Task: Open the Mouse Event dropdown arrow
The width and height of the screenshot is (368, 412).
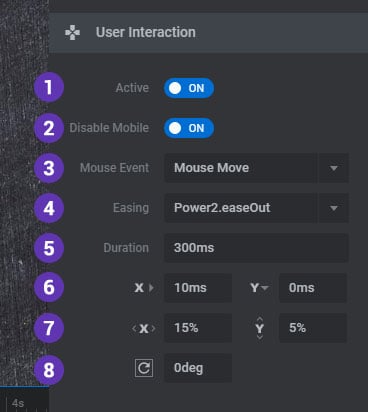Action: [334, 168]
